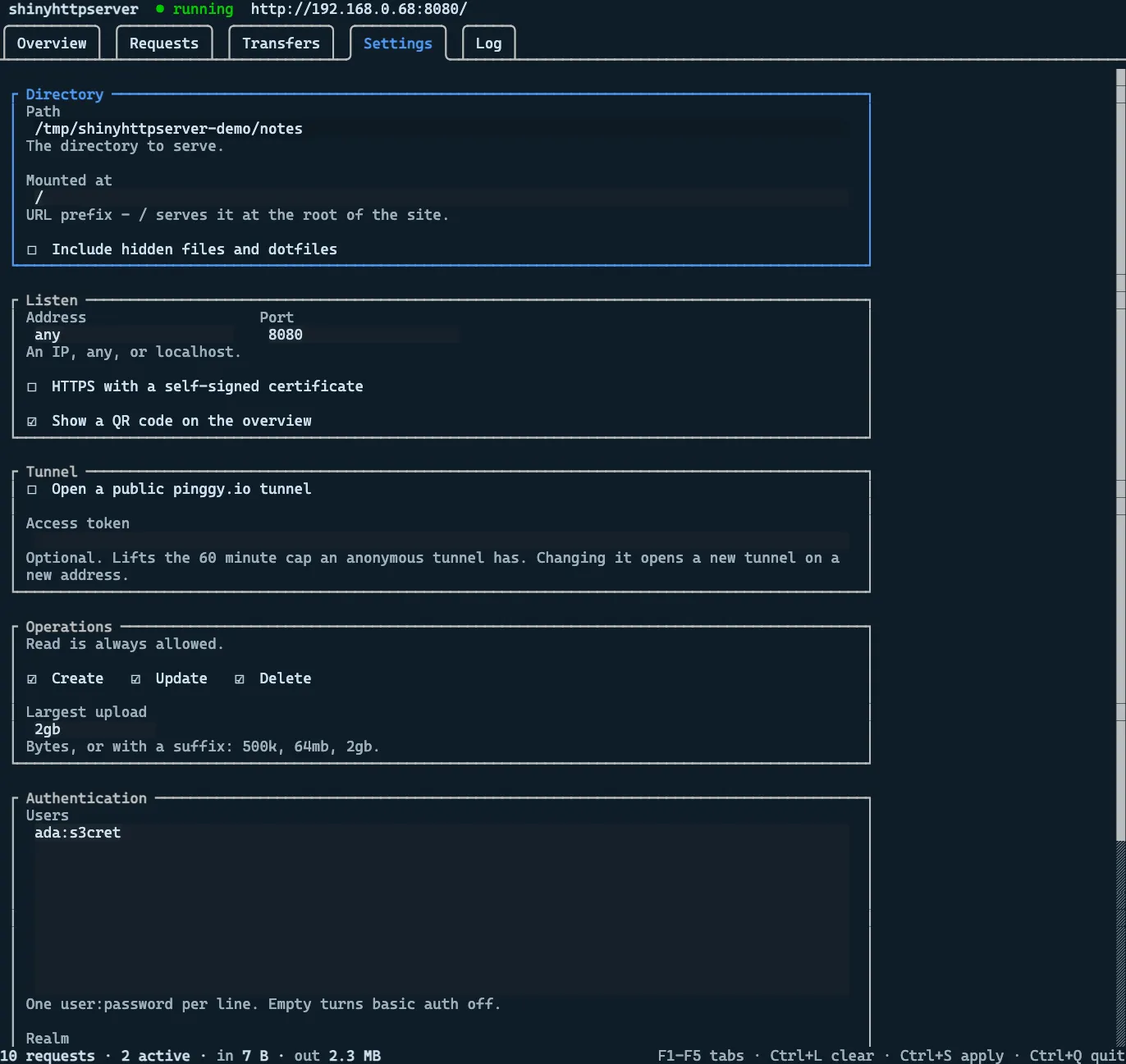1126x1064 pixels.
Task: Toggle the Delete operation checkbox
Action: click(273, 678)
